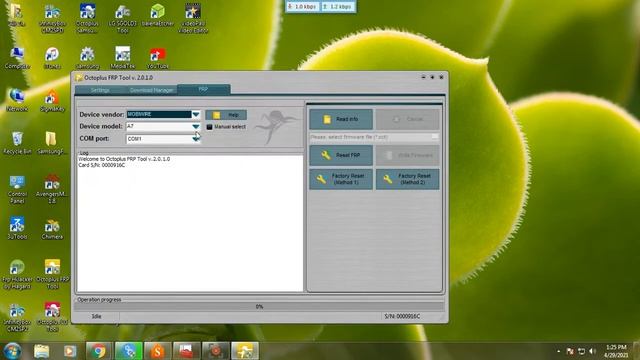This screenshot has width=640, height=360.
Task: Open Windows Explorer from the taskbar
Action: click(42, 351)
